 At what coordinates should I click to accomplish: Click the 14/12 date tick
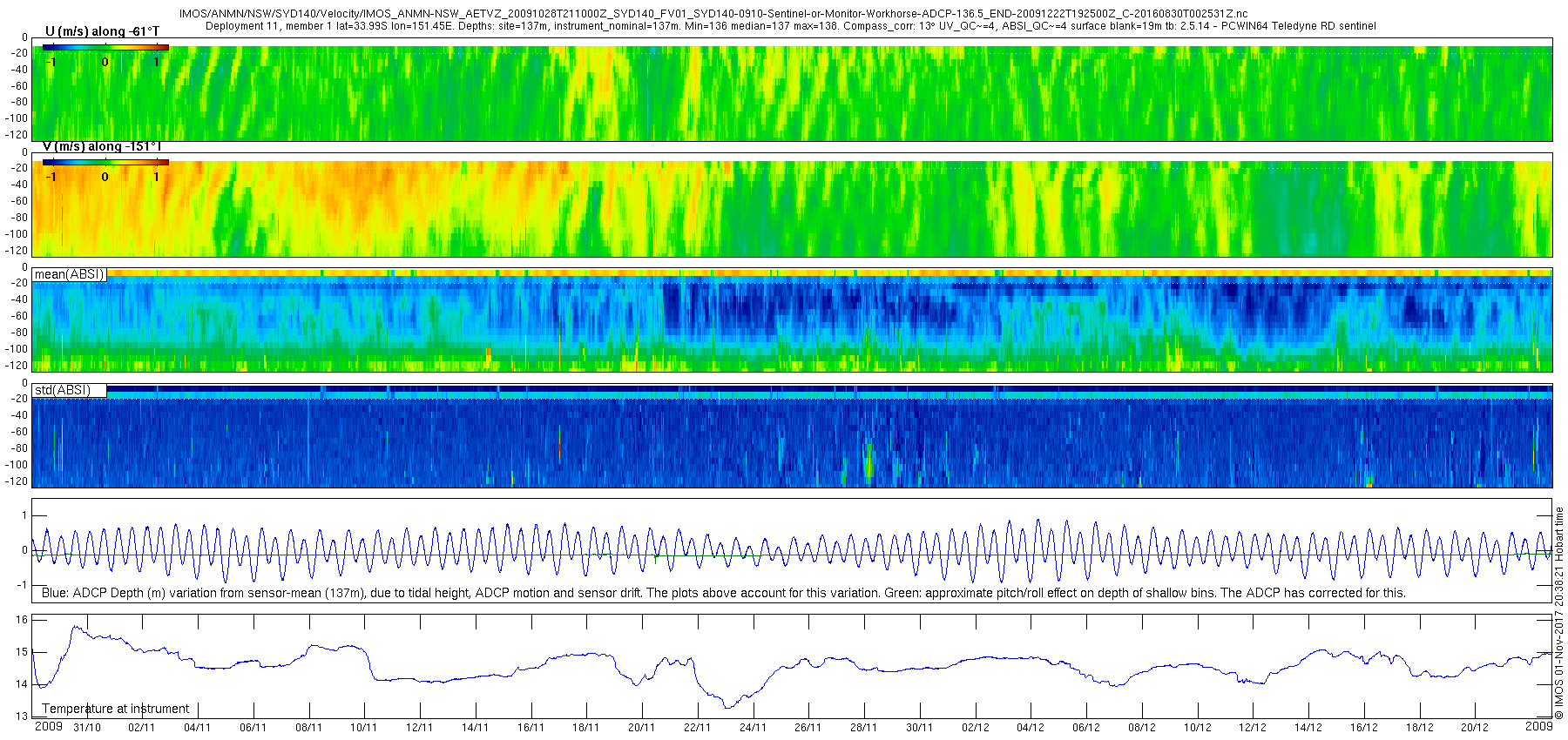1308,728
